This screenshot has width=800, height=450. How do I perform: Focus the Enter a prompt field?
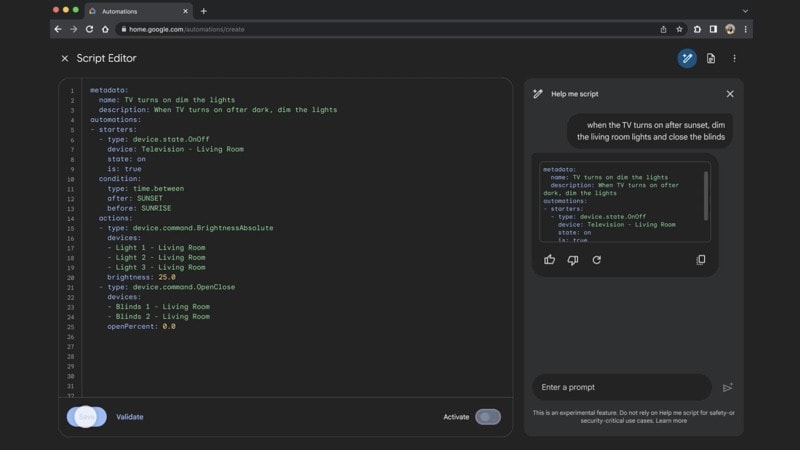tap(621, 387)
